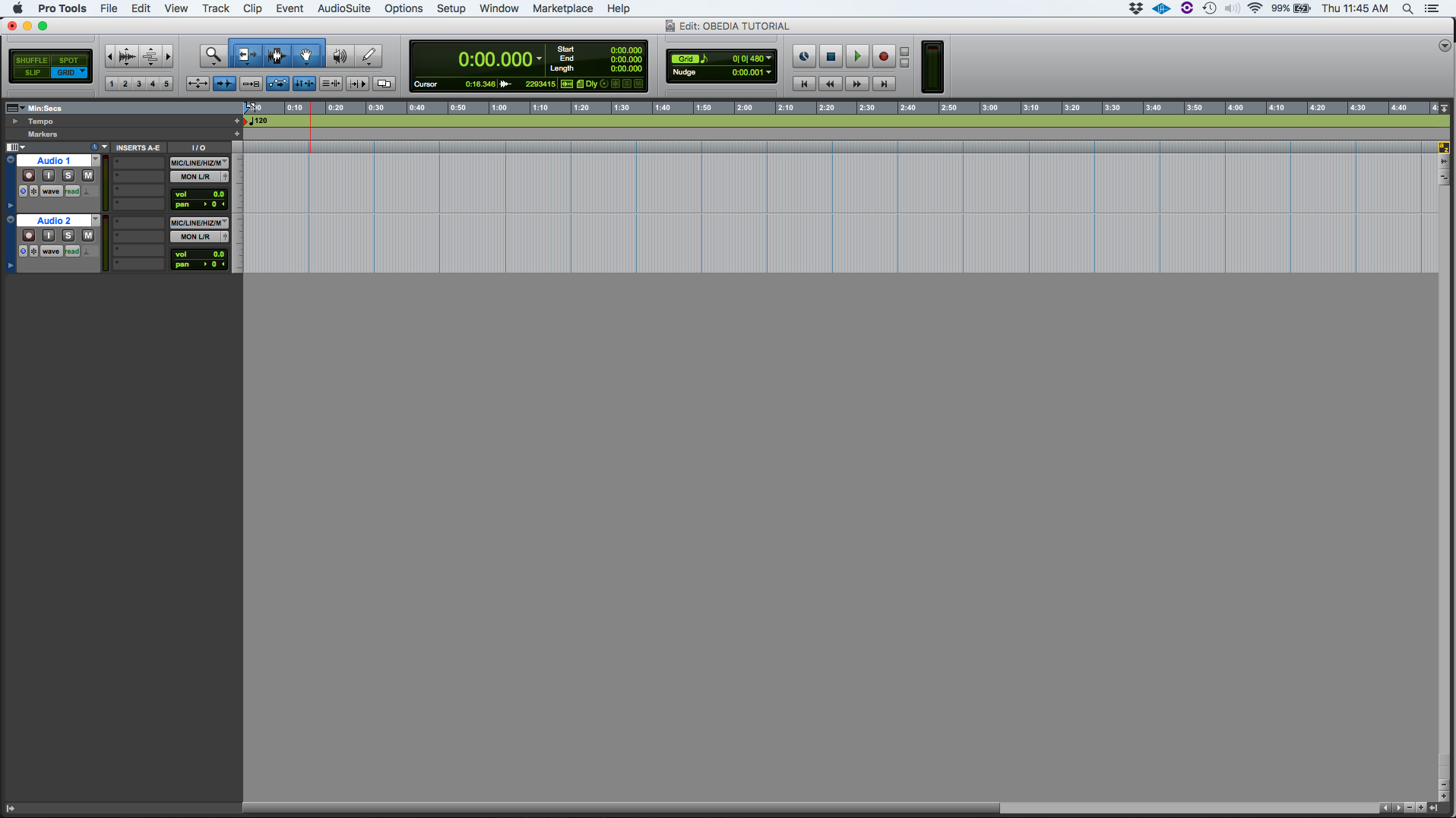Open the MIC/LINE/HIZ/M input selector for Audio 1

point(198,163)
